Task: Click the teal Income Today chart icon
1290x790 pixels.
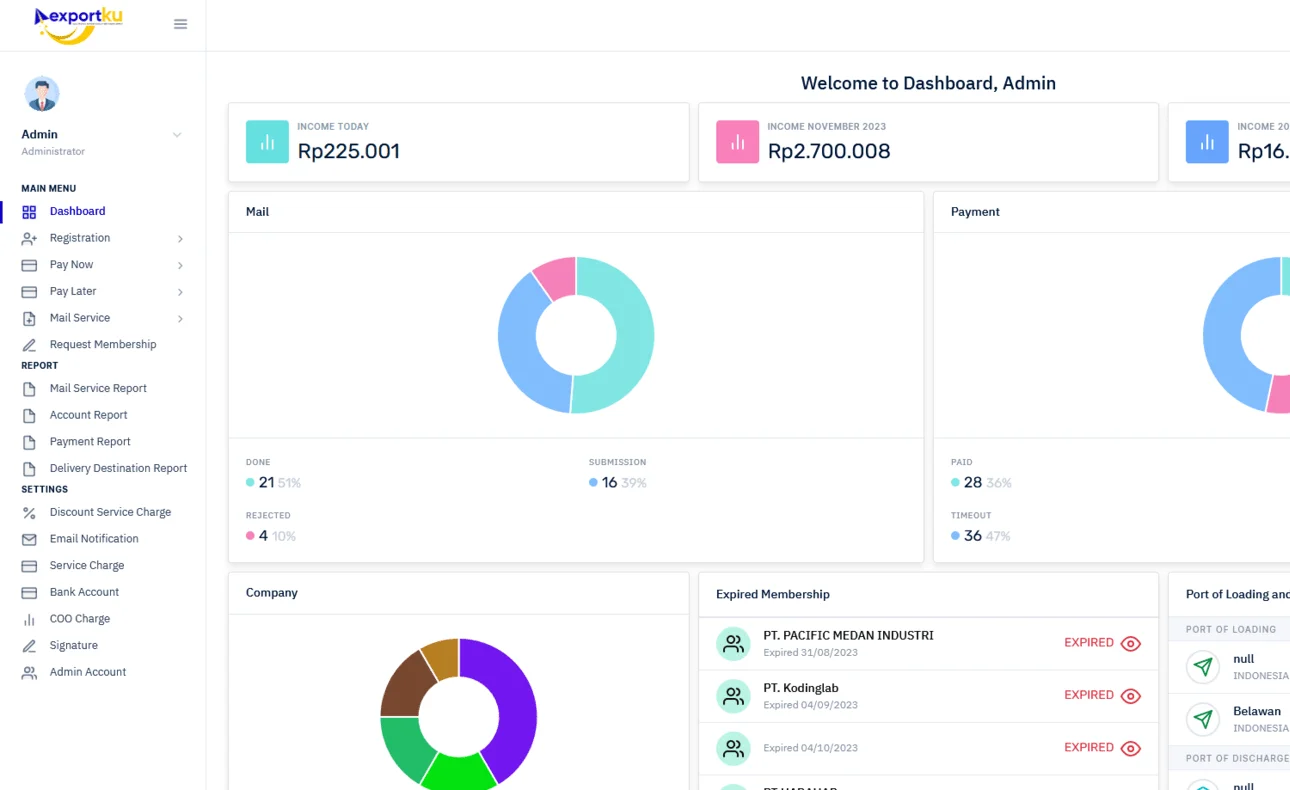Action: (267, 142)
